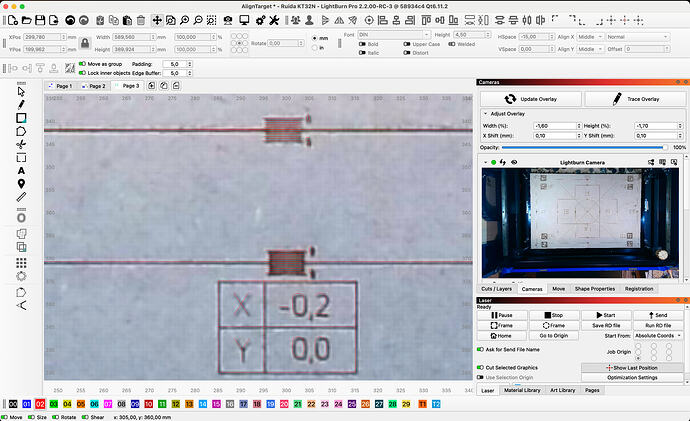690x421 pixels.
Task: Select the red 02 layer color swatch
Action: (40, 404)
